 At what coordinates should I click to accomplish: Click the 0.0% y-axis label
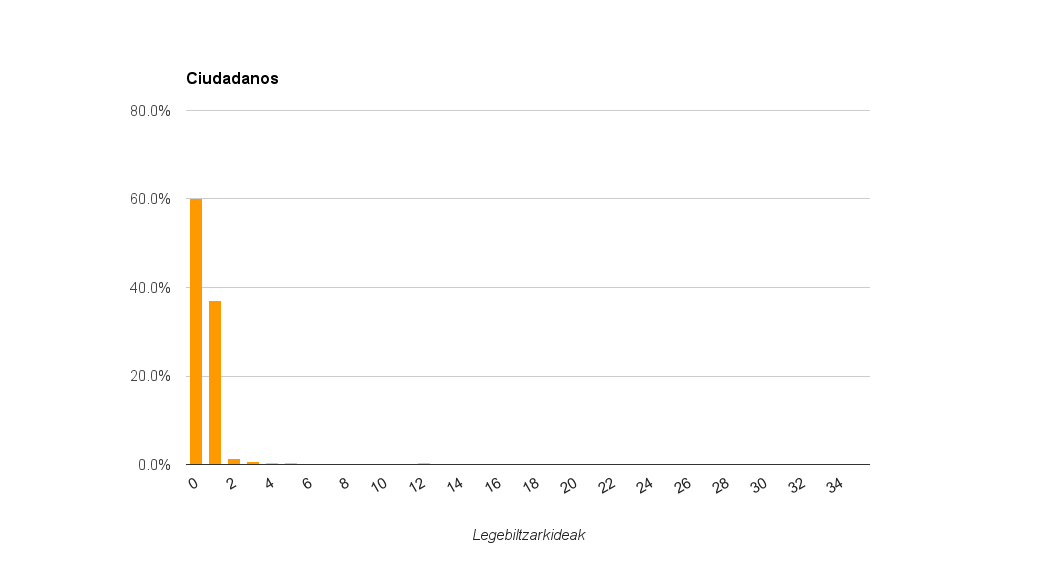click(x=151, y=465)
